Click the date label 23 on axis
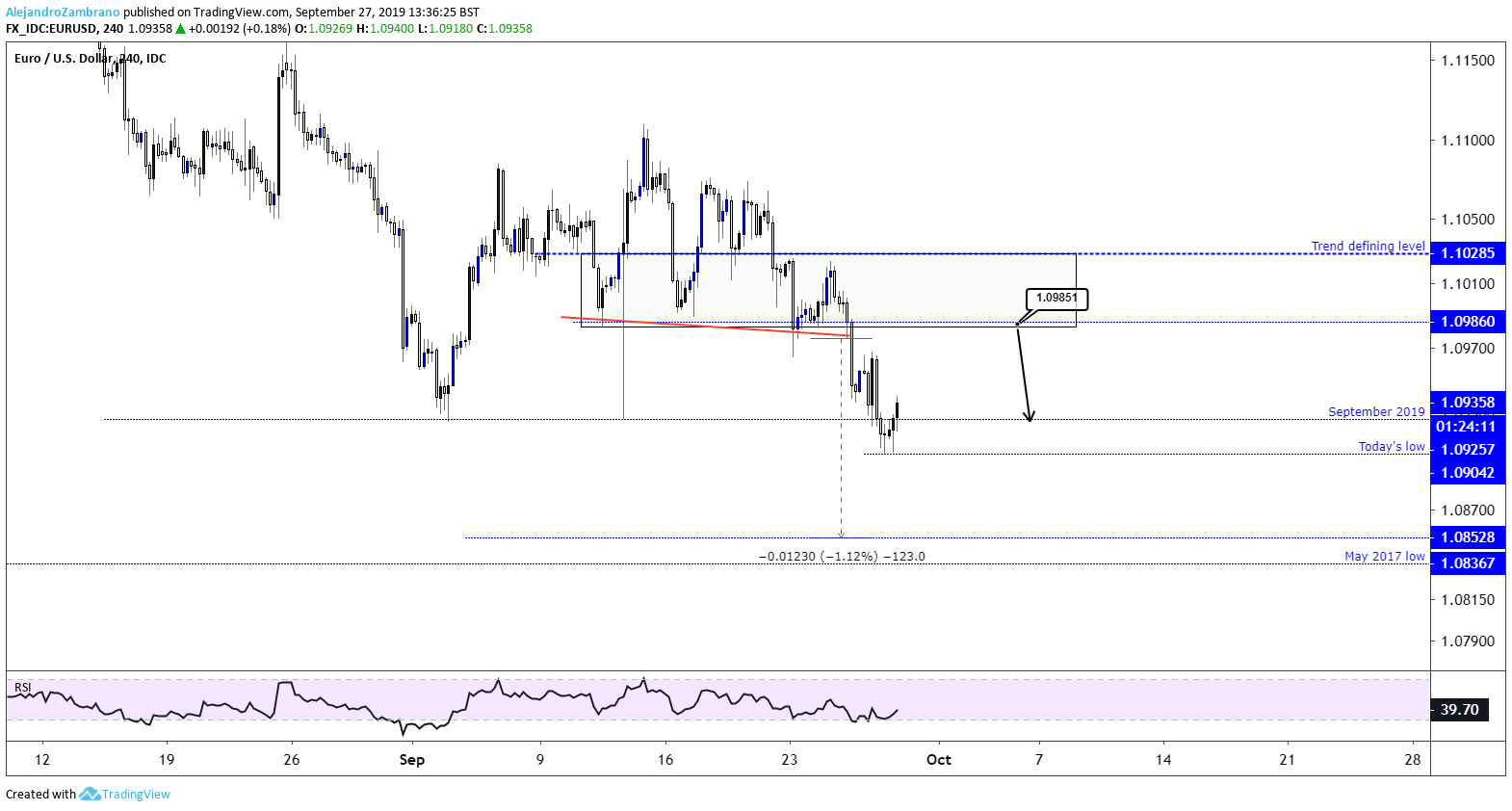Screen dimensions: 1512x811 click(x=790, y=760)
